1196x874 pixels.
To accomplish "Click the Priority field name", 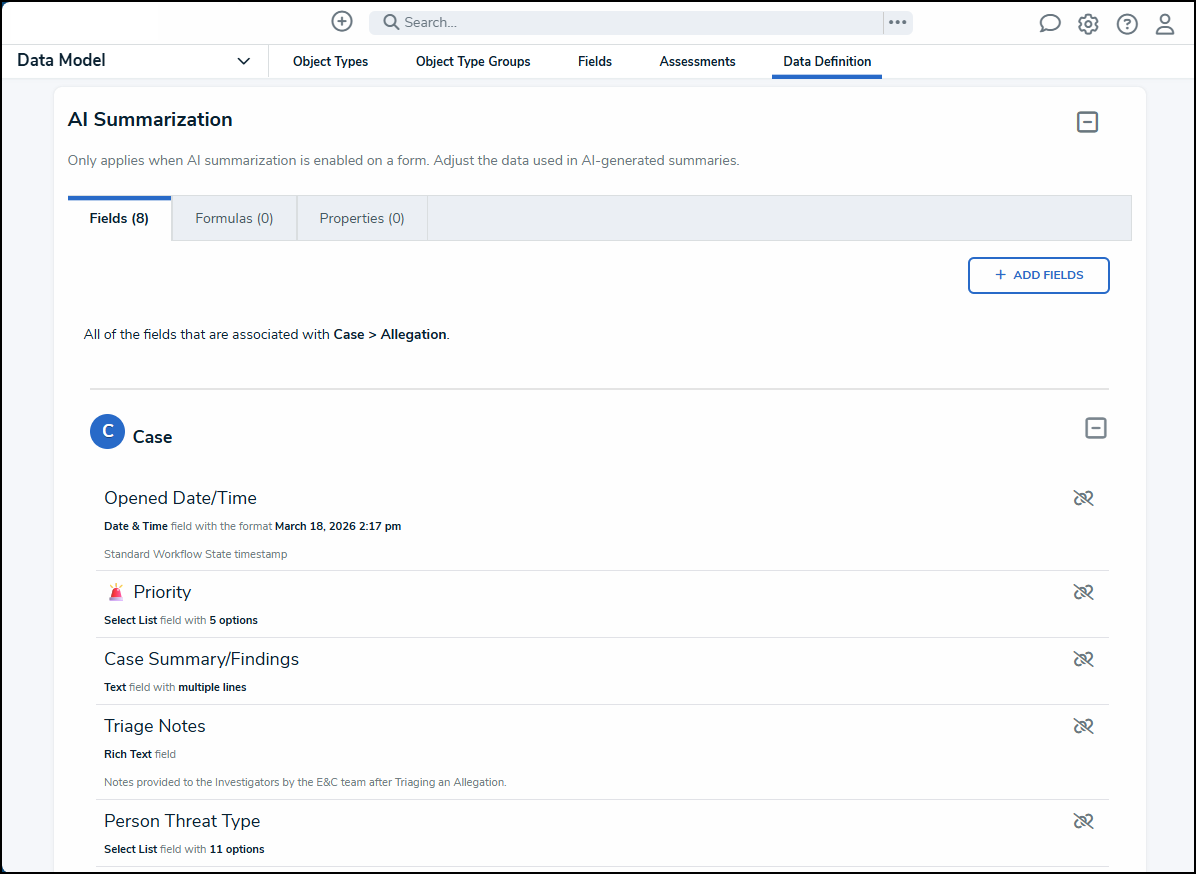I will click(x=162, y=592).
